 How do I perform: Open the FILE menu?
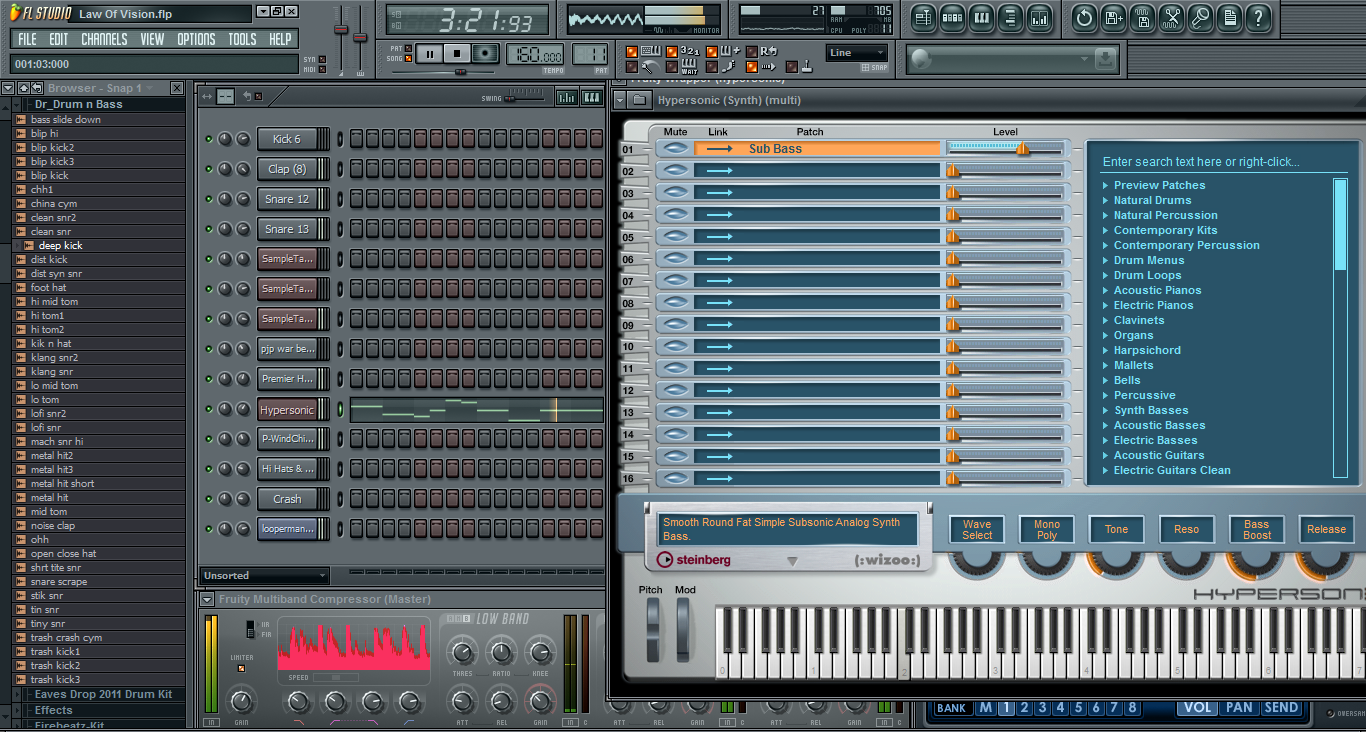point(28,39)
